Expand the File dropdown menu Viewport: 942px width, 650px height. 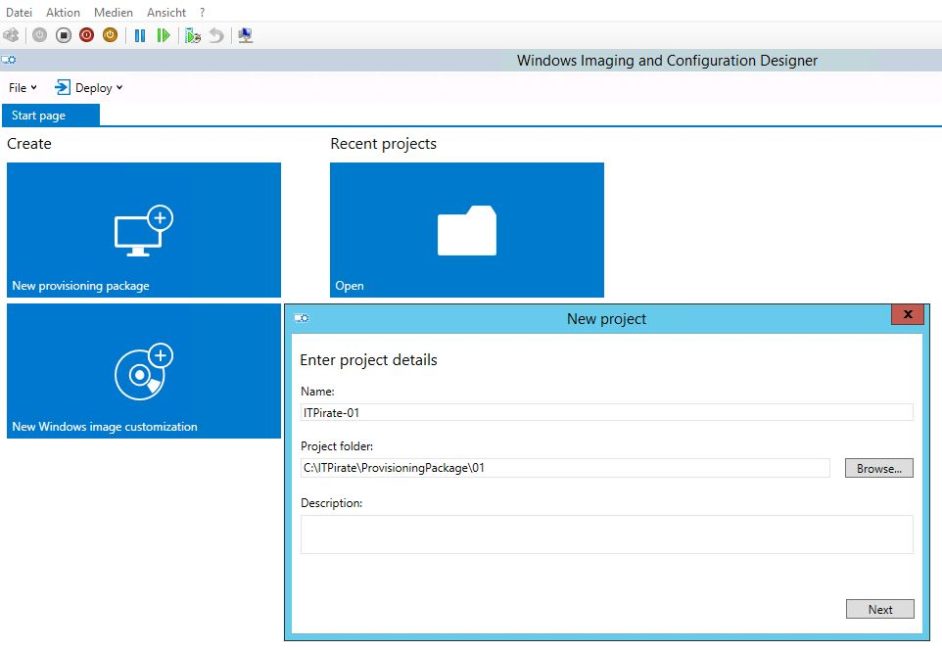[20, 87]
